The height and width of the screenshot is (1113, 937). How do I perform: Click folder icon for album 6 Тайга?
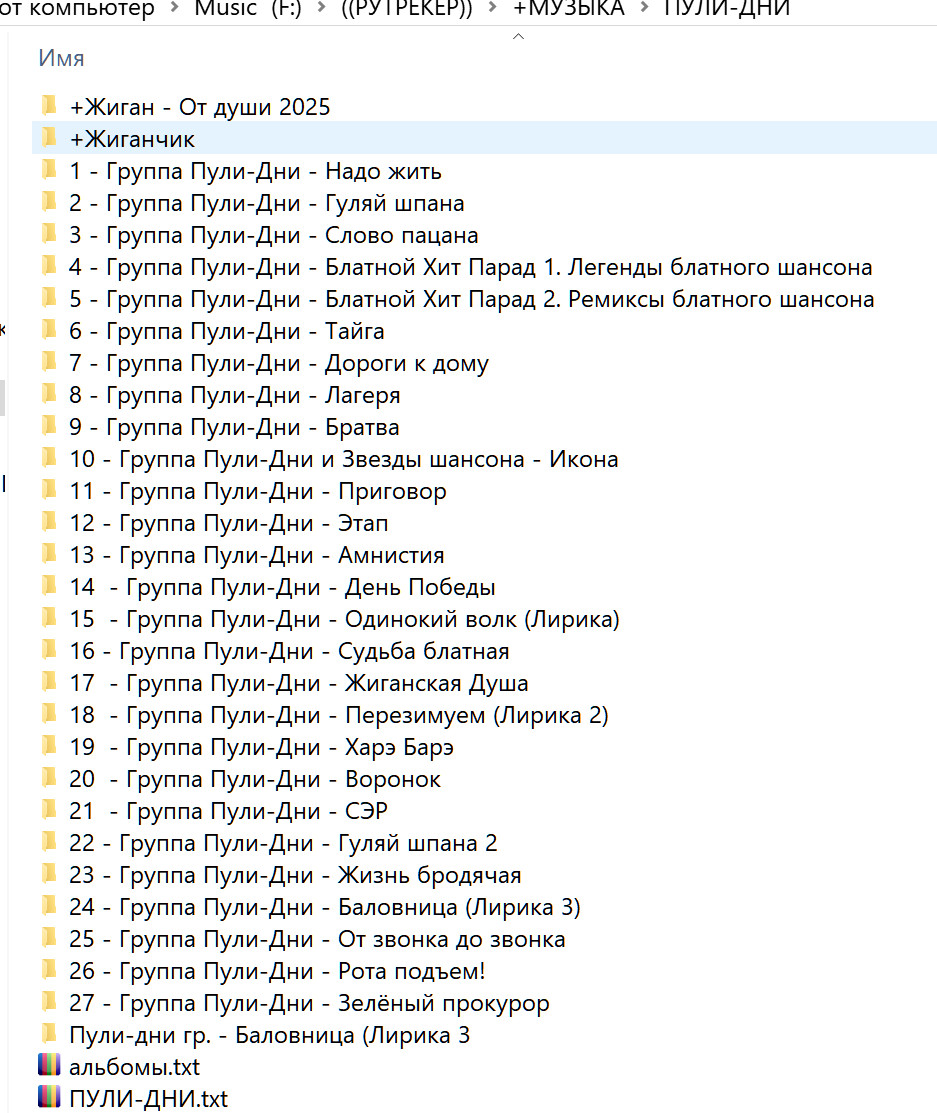[48, 330]
